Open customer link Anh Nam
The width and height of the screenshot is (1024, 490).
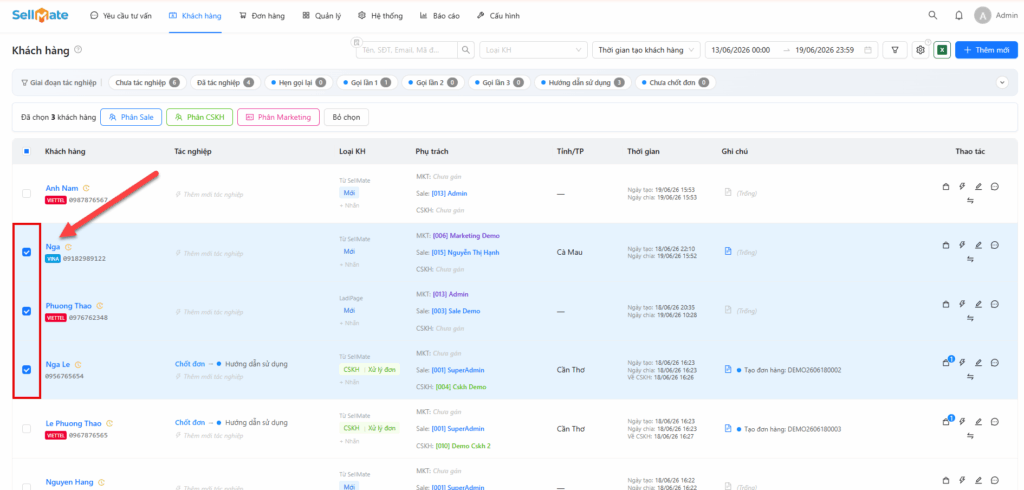[62, 188]
